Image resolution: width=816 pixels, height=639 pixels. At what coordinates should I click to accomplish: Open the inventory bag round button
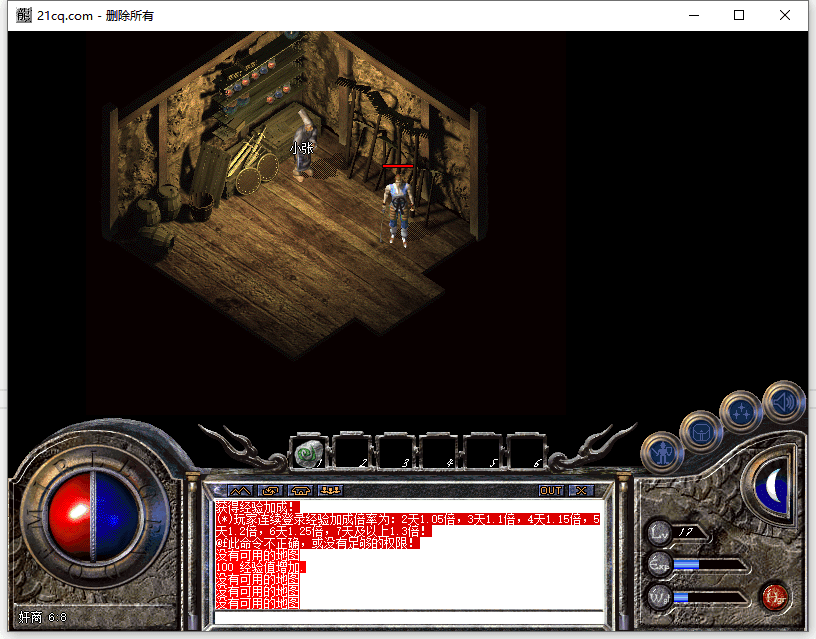coord(702,431)
